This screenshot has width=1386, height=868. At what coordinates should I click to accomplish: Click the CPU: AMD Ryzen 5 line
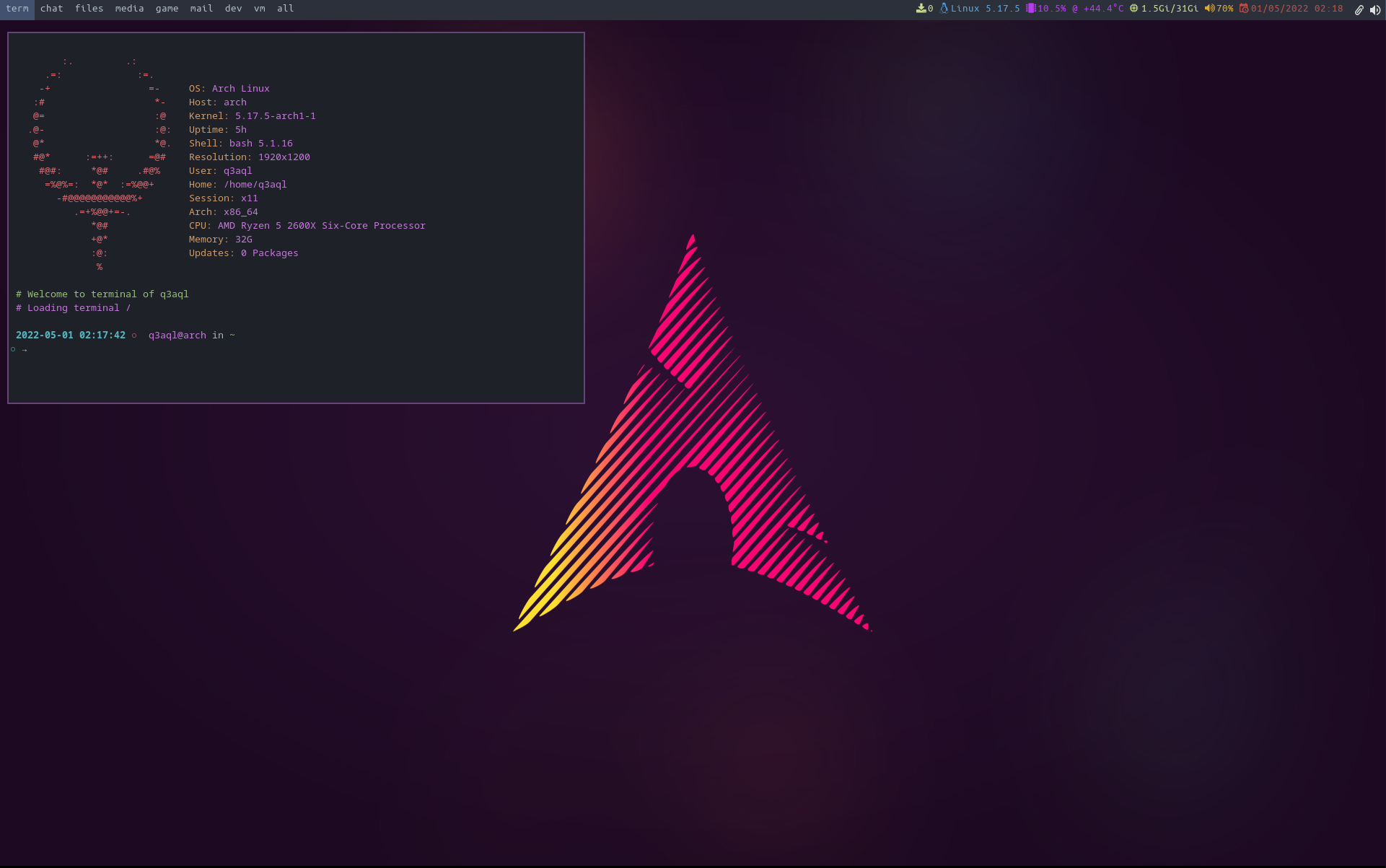tap(307, 226)
